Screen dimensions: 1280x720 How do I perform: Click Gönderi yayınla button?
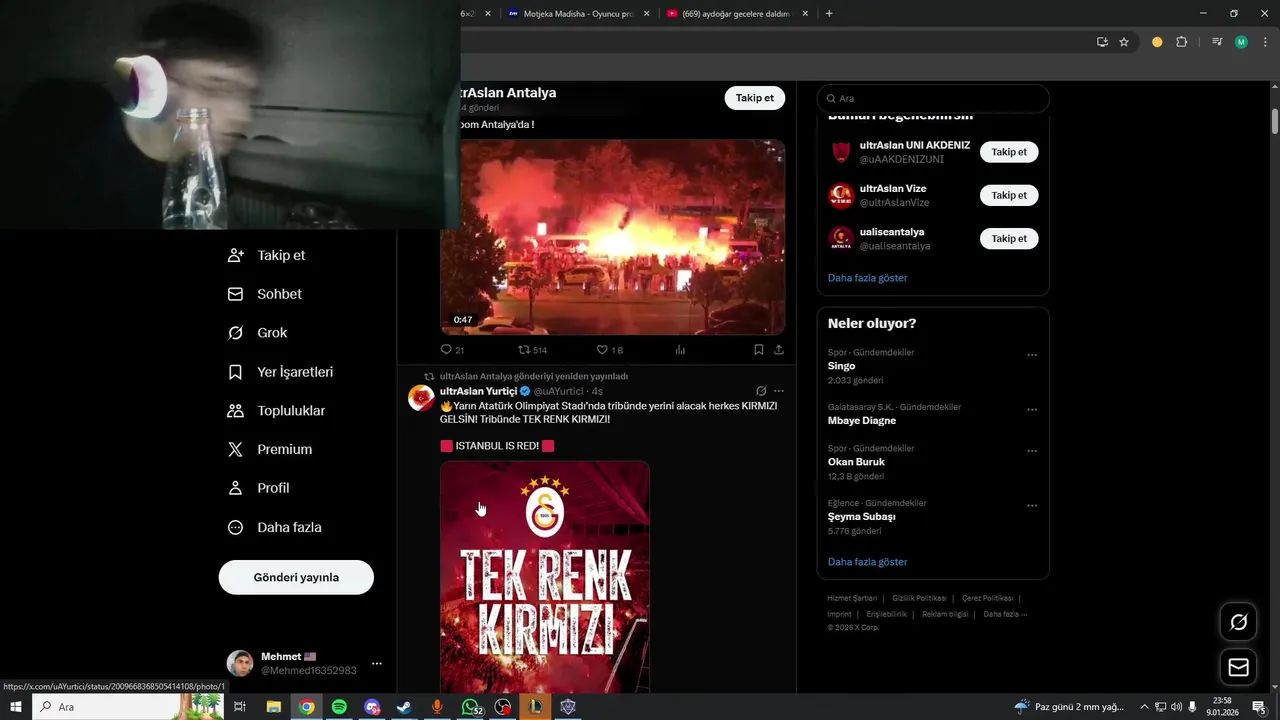point(296,577)
